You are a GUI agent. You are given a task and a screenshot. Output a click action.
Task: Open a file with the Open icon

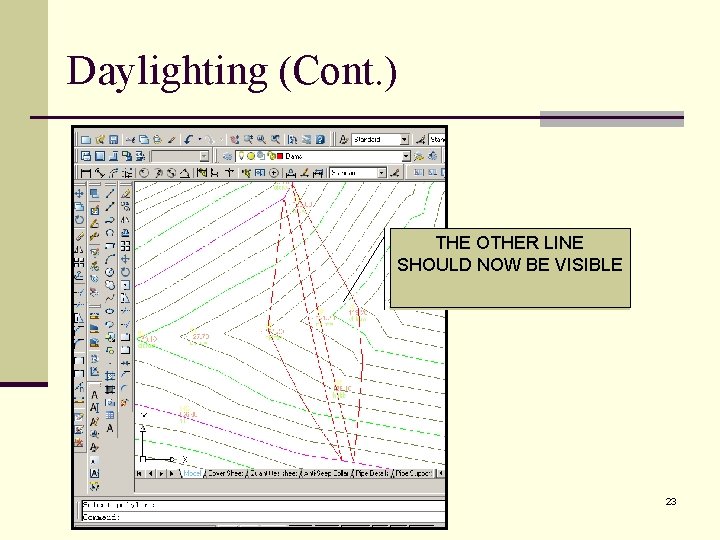[100, 140]
